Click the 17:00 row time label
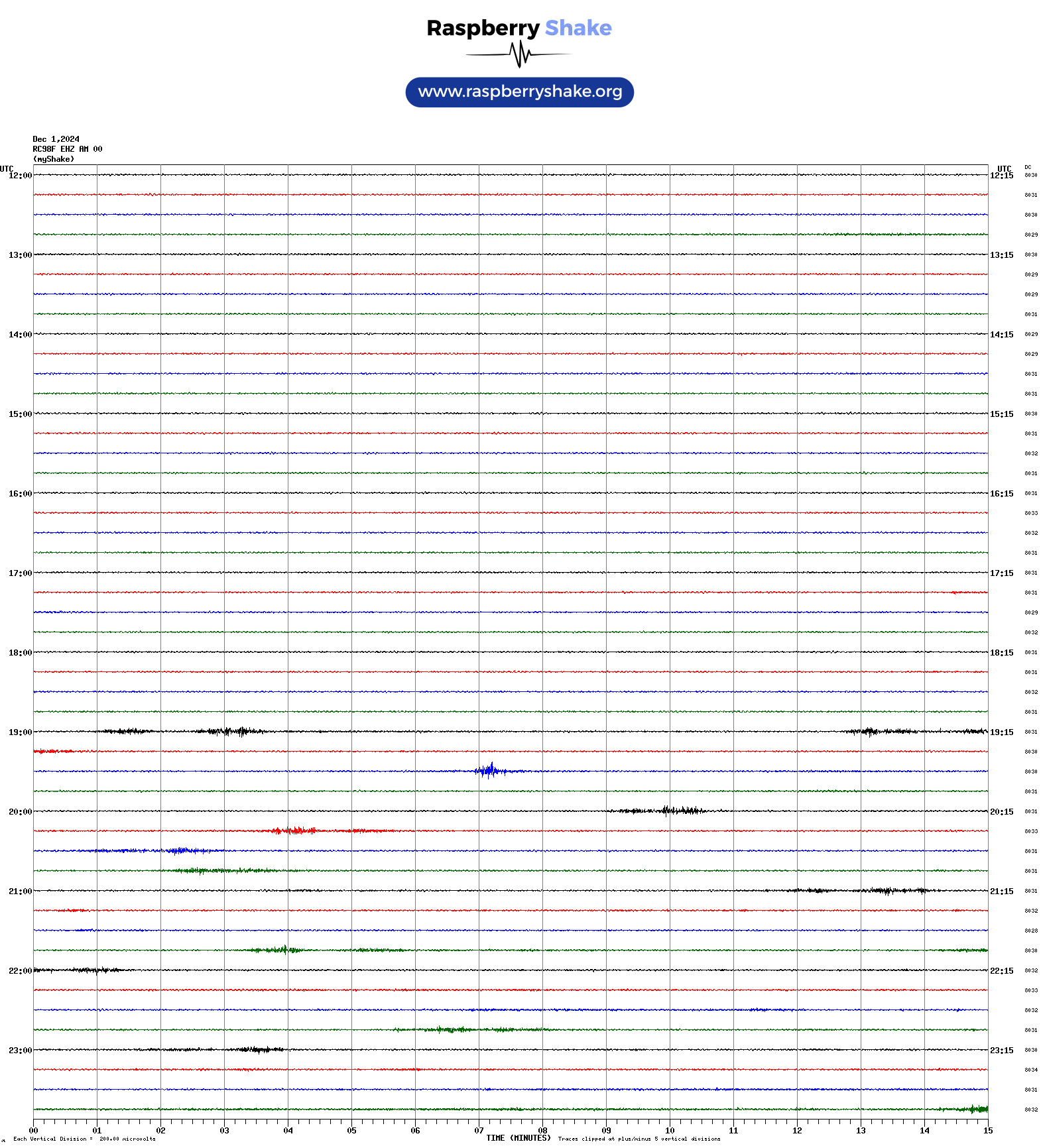Image resolution: width=1041 pixels, height=1148 pixels. (20, 573)
